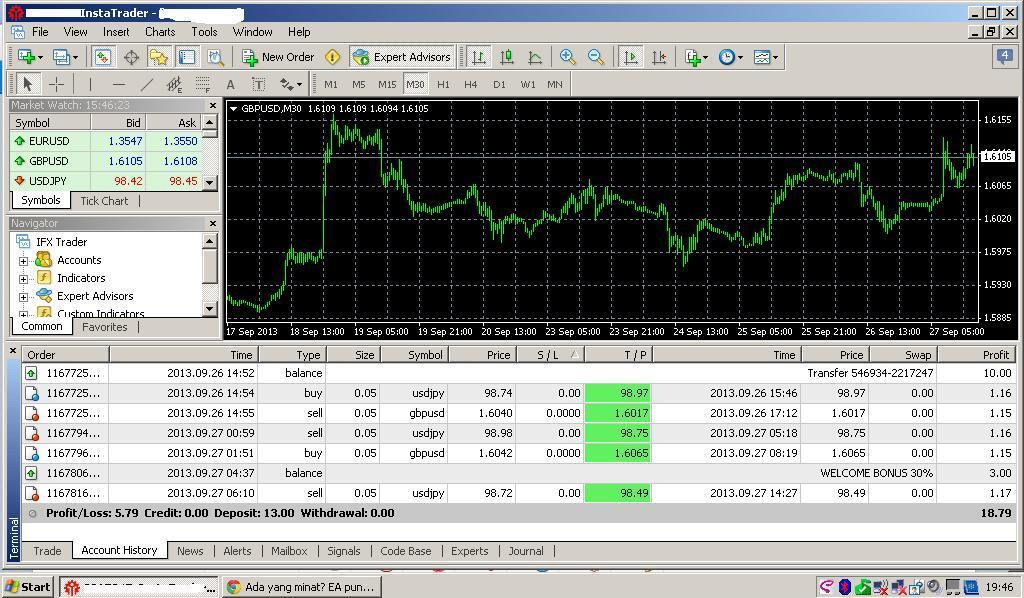Select the trendline drawing tool
The width and height of the screenshot is (1024, 598).
(x=147, y=84)
